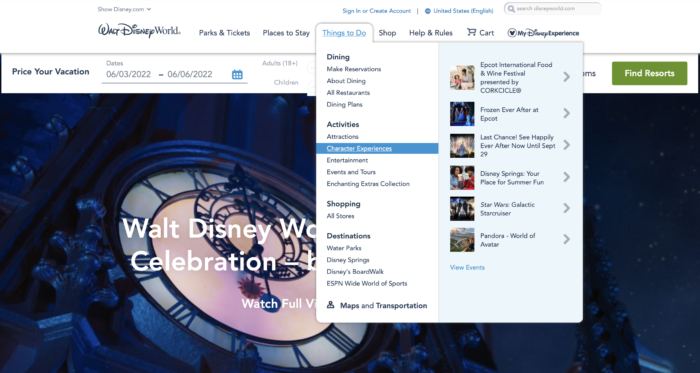The width and height of the screenshot is (700, 373).
Task: Open the Epcot Food & Wine Festival chevron
Action: coord(567,77)
